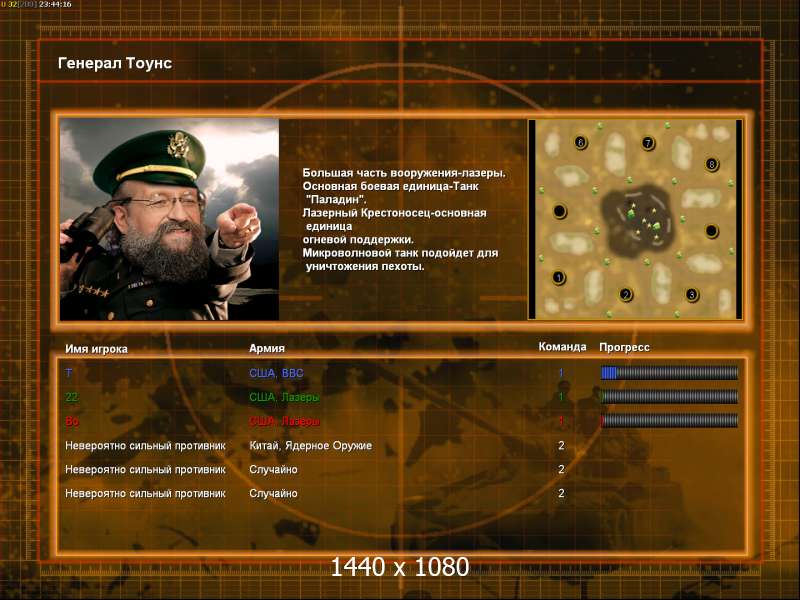Select start position 2 on the map
800x600 pixels.
626,295
